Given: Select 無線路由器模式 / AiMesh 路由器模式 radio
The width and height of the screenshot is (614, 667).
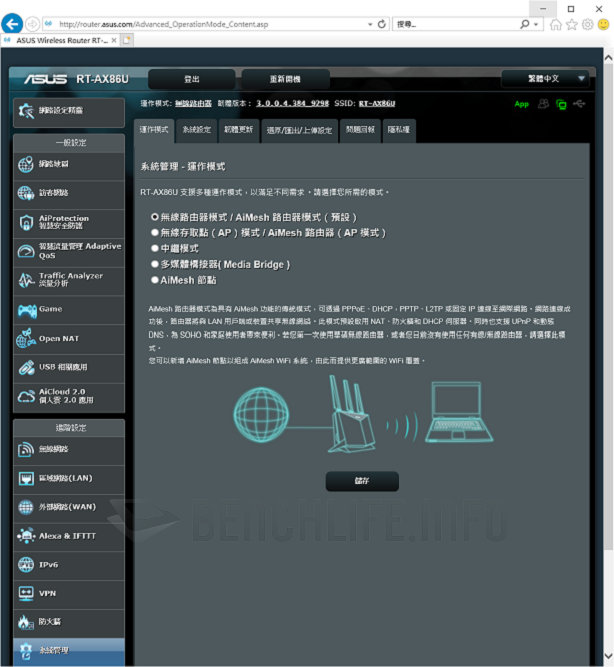Looking at the screenshot, I should click(155, 217).
